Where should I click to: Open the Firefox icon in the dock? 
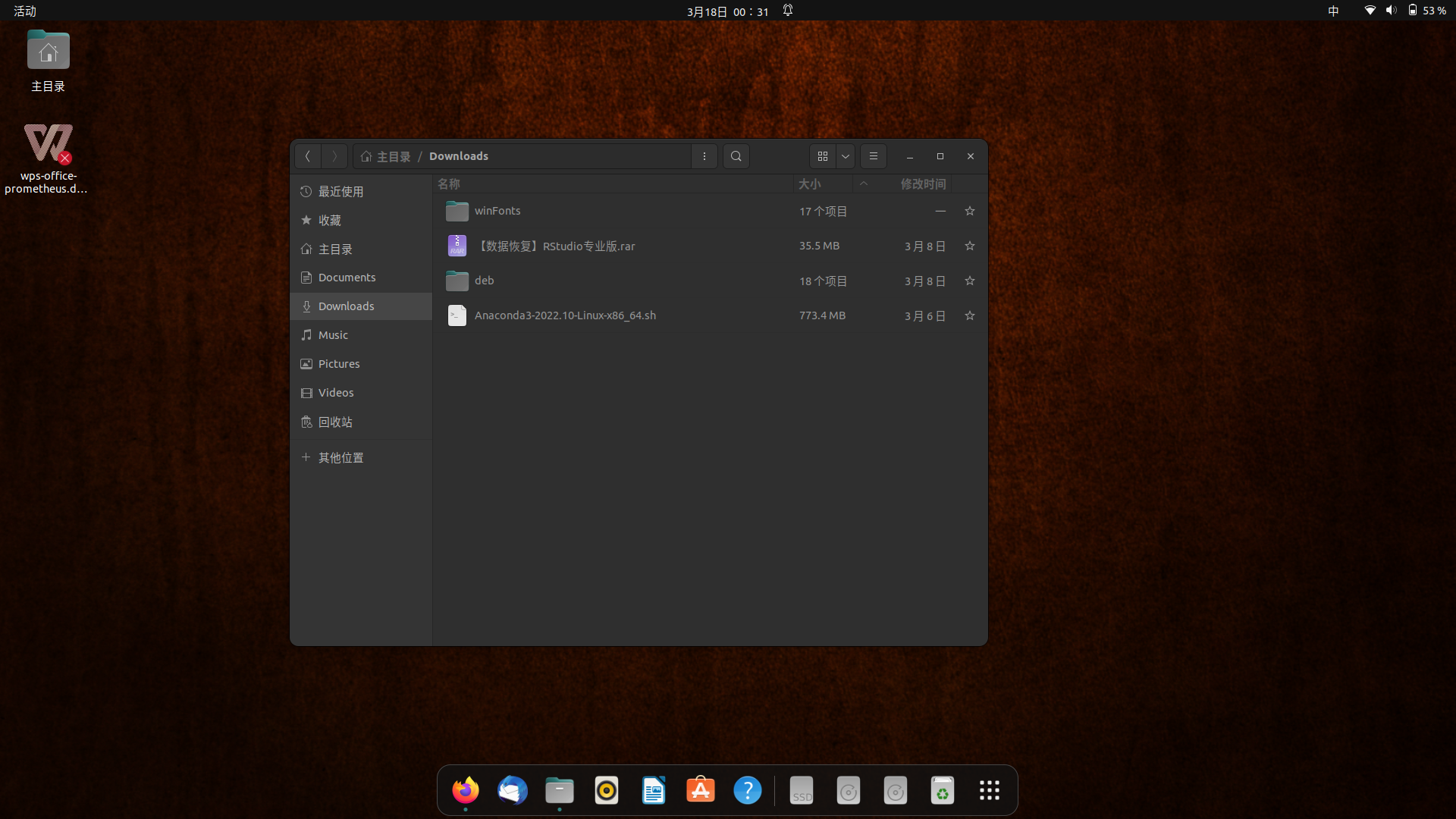pyautogui.click(x=466, y=790)
